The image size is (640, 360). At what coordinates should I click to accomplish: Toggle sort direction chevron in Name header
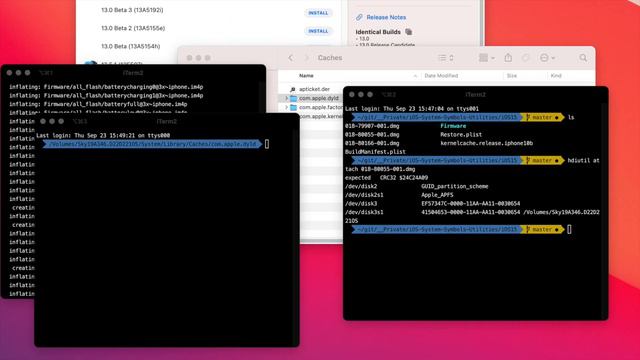point(415,76)
